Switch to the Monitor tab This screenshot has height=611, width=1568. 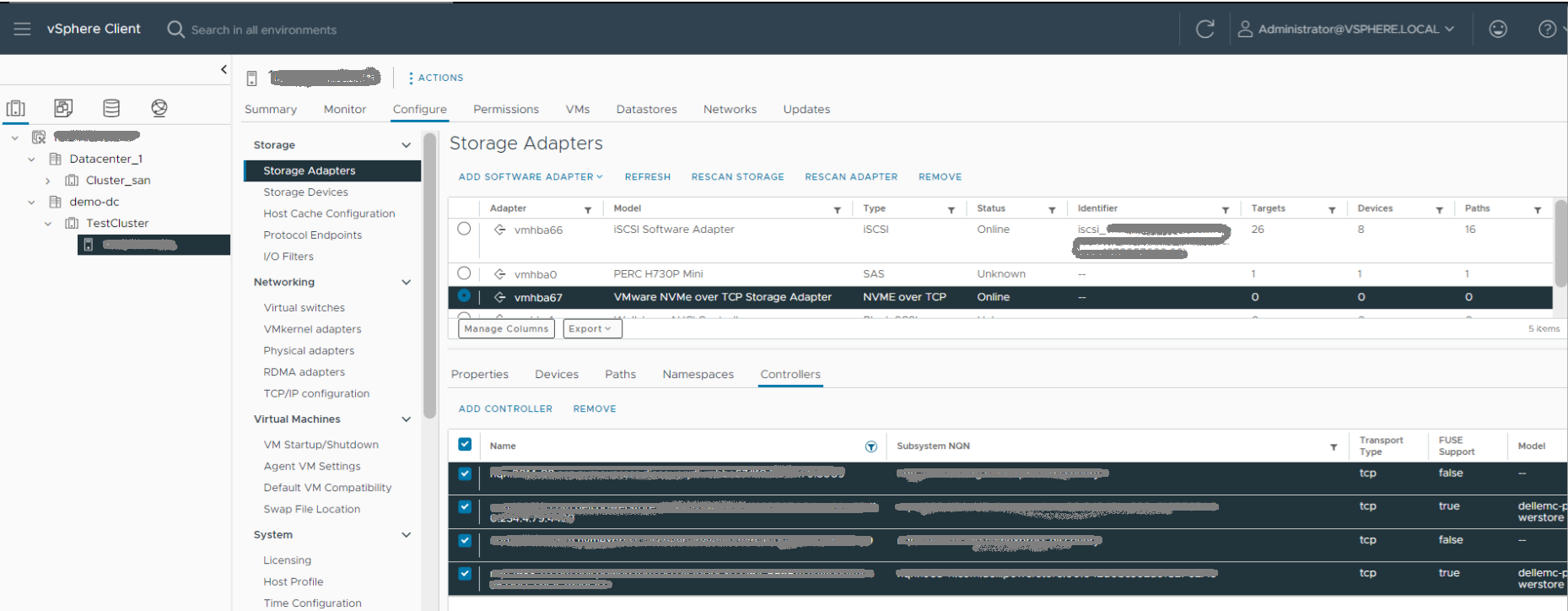click(x=344, y=110)
